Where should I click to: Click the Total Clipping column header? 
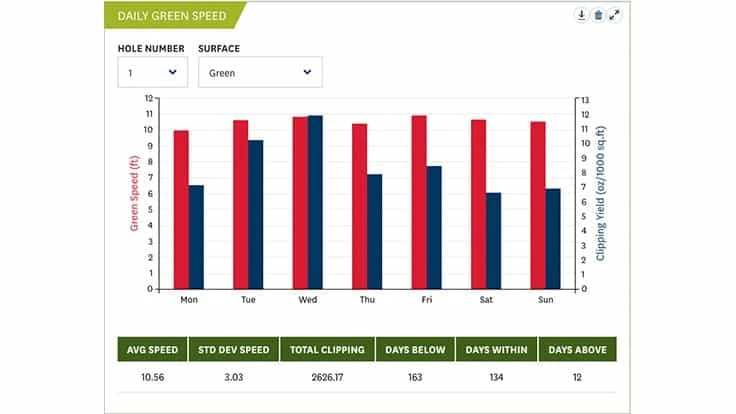coord(327,350)
